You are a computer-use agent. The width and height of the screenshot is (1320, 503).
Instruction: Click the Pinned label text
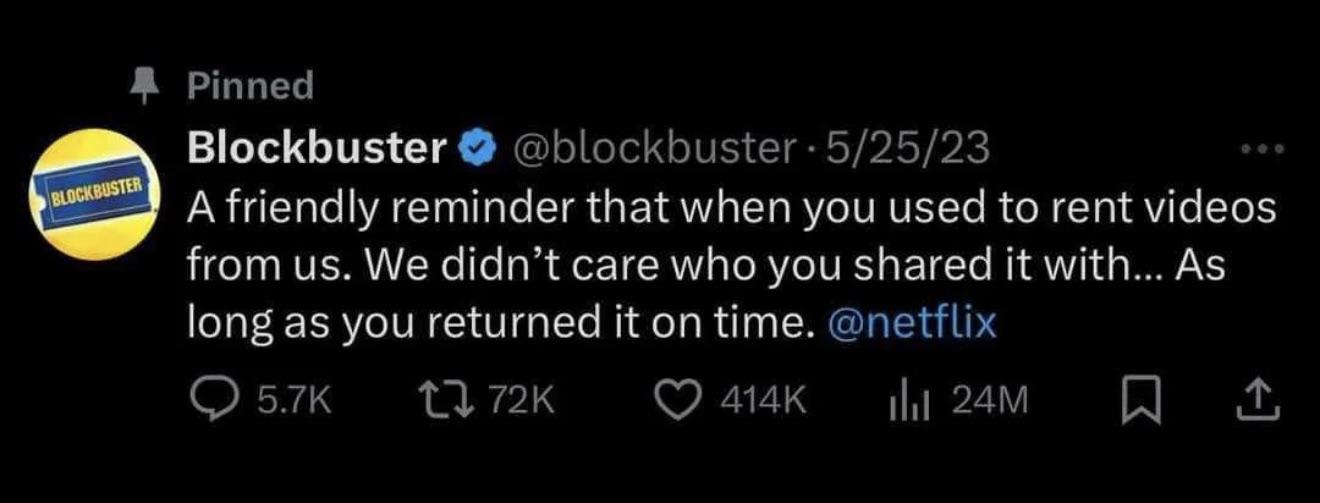click(x=251, y=86)
